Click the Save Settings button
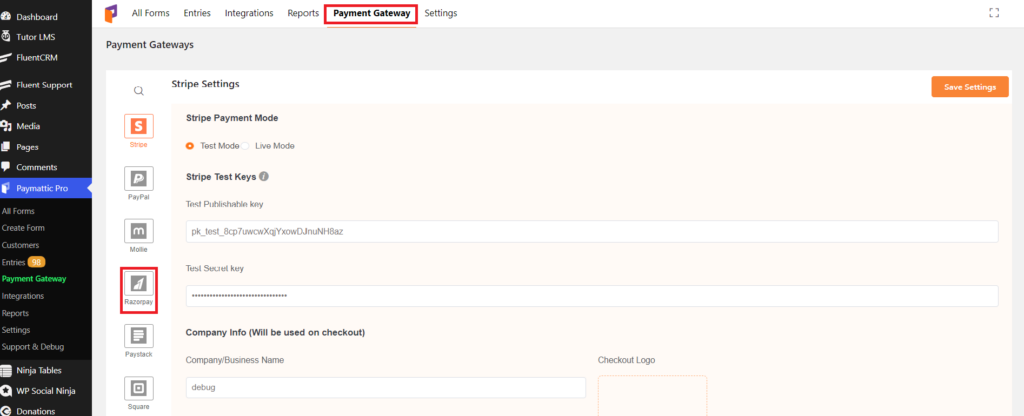The height and width of the screenshot is (416, 1024). 970,87
